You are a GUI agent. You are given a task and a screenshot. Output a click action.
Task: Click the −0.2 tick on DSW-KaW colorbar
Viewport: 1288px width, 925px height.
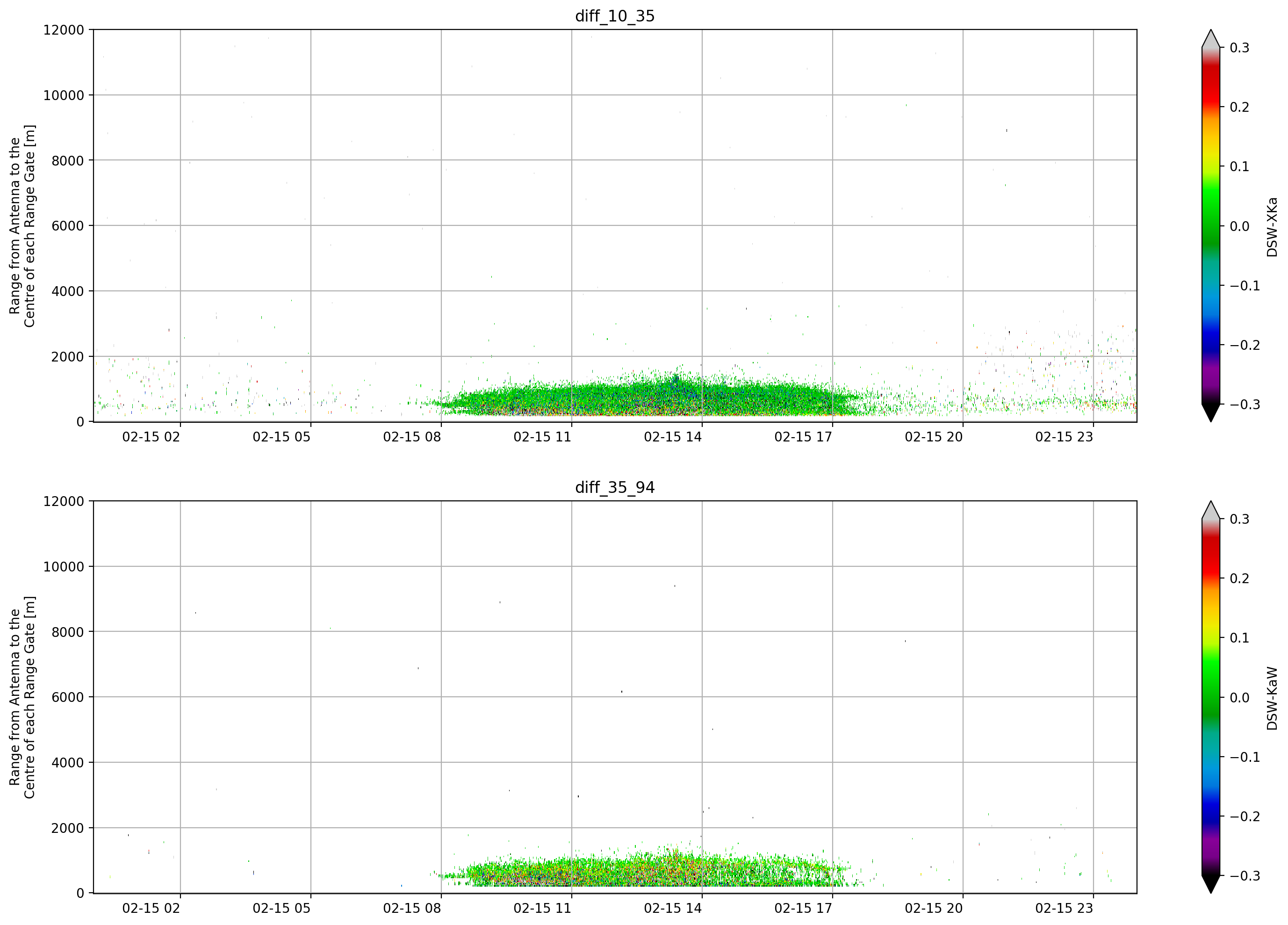(x=1245, y=817)
